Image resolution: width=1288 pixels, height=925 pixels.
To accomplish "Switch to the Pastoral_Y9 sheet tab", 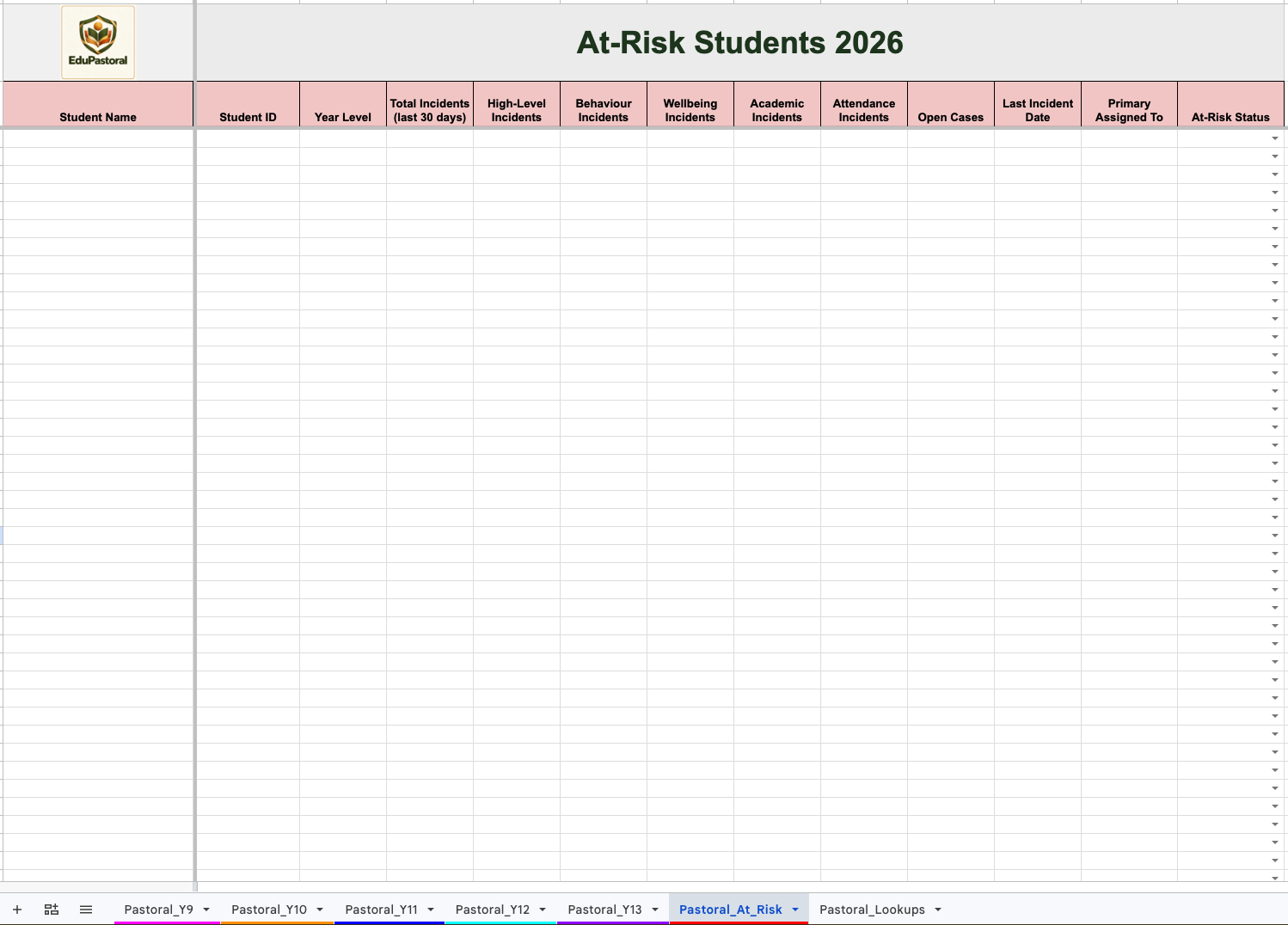I will pos(159,910).
